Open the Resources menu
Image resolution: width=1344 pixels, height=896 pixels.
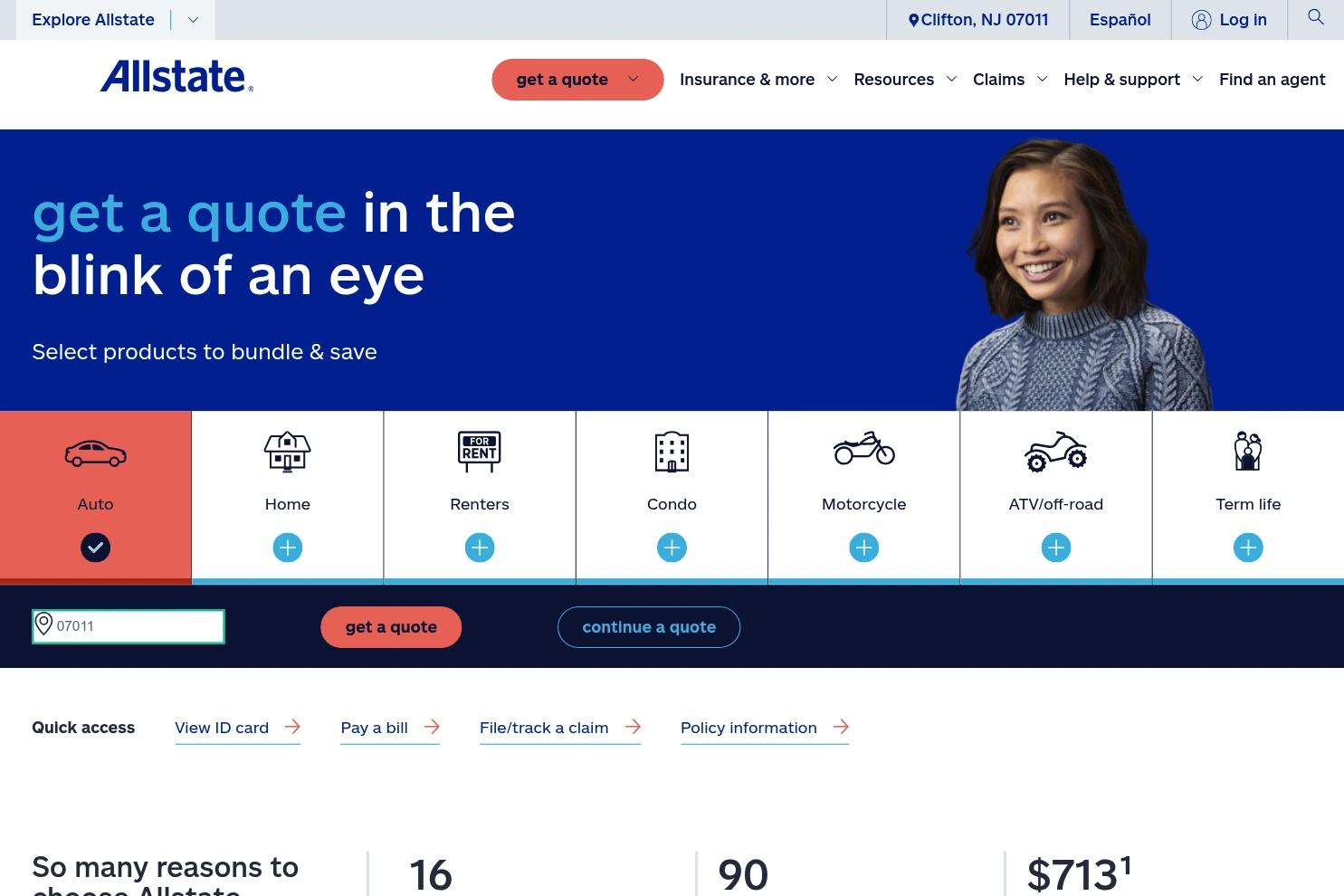[893, 80]
